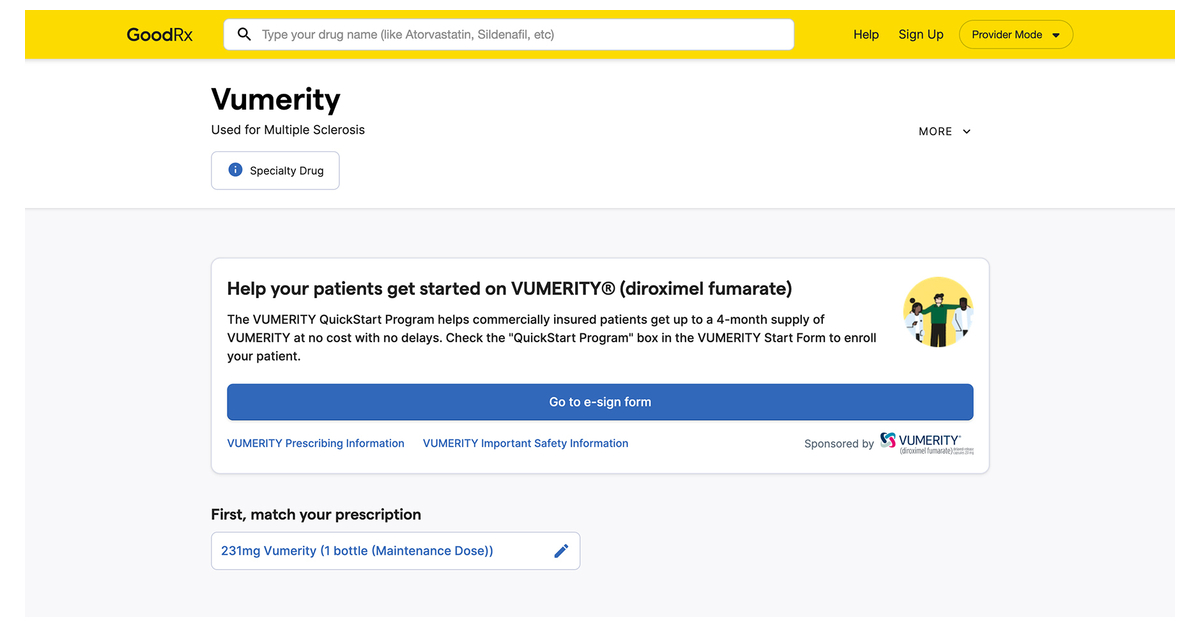Click the Go to e-sign form button

[599, 401]
